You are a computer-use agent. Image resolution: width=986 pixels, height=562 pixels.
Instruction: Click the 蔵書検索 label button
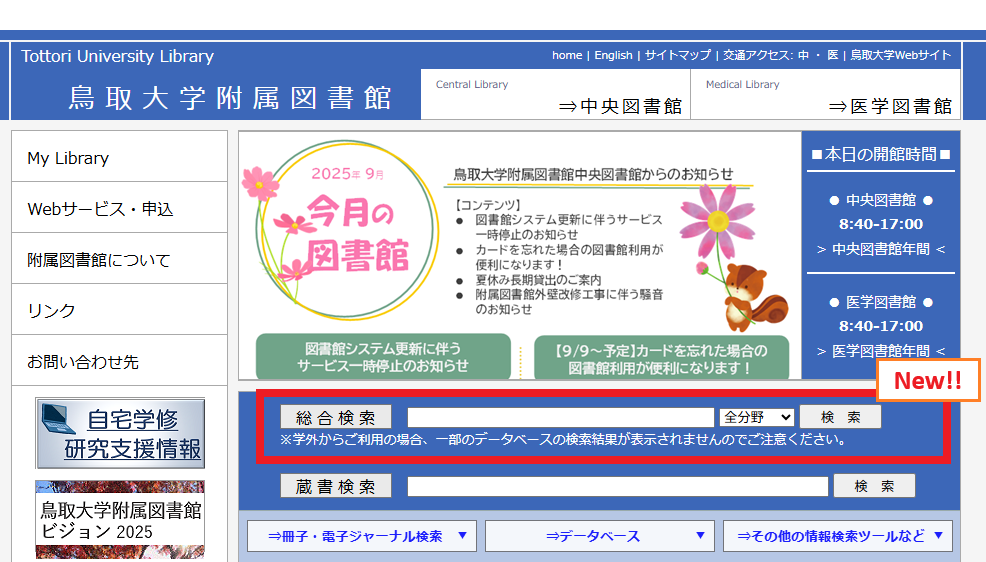tap(336, 486)
